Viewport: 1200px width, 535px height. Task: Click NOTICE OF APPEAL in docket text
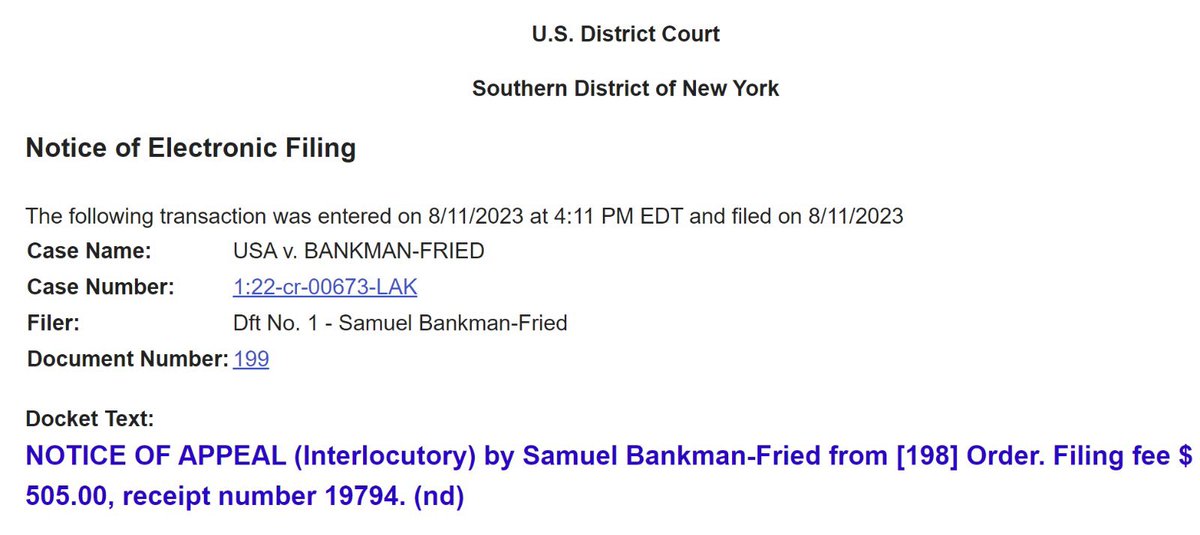(134, 457)
